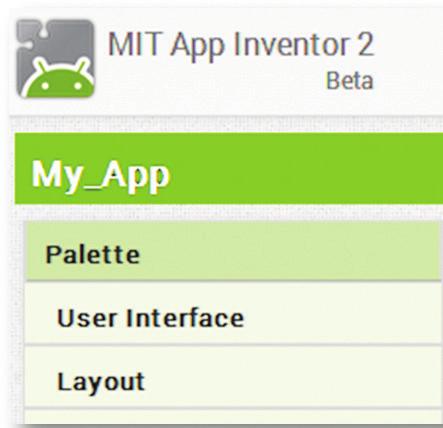Open the partially visible section below Layout
The height and width of the screenshot is (428, 443).
[x=233, y=417]
